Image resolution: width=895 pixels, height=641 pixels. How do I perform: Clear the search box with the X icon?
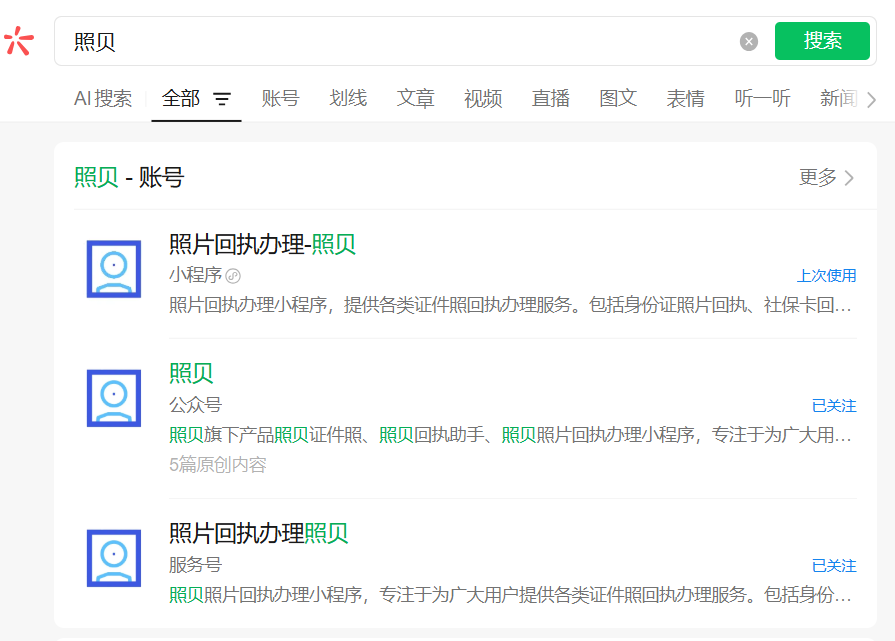point(748,41)
